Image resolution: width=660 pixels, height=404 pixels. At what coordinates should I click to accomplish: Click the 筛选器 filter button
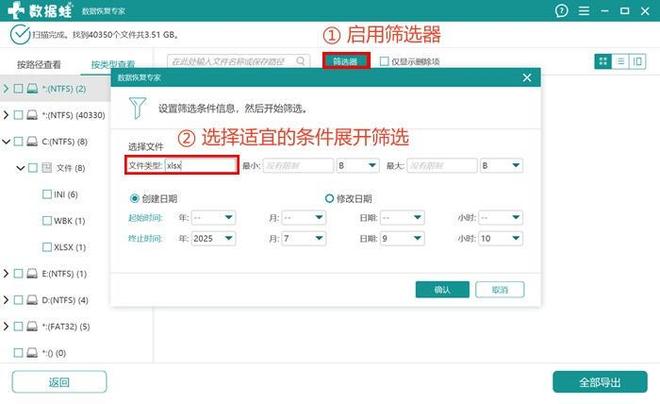pyautogui.click(x=346, y=61)
